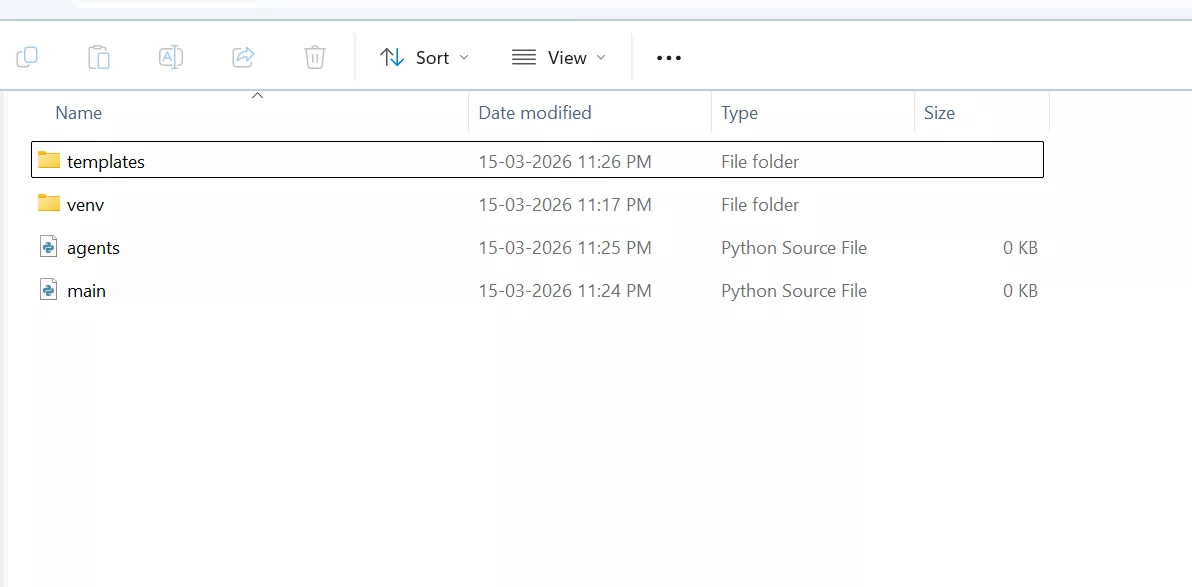The width and height of the screenshot is (1192, 587).
Task: Click the Sort icon with arrows
Action: 392,57
